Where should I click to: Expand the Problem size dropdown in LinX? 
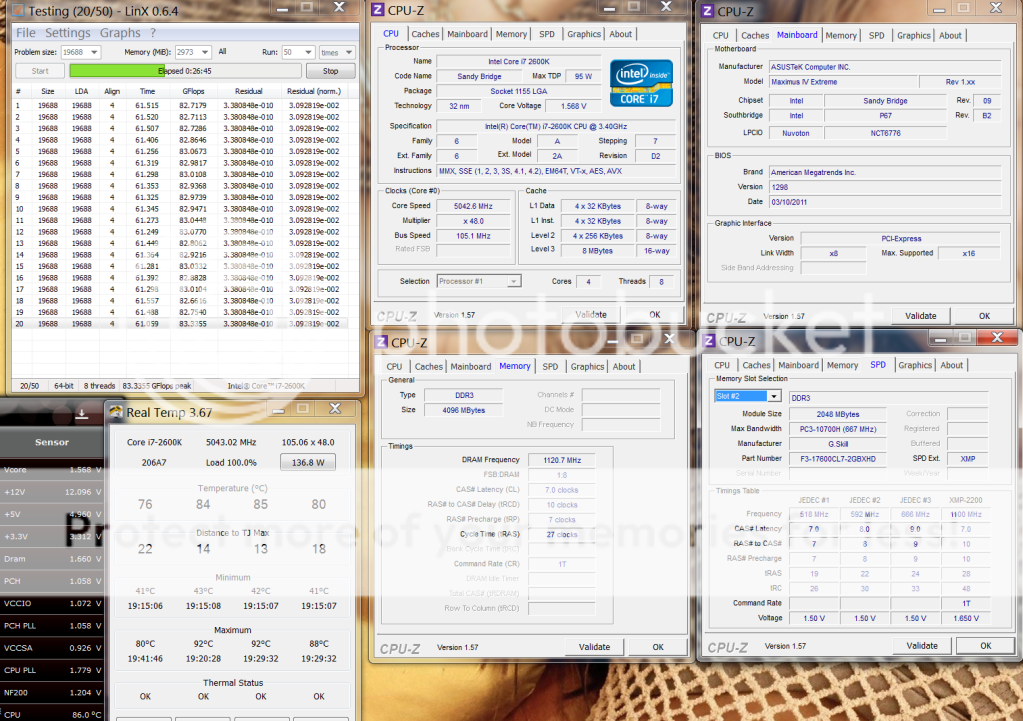point(94,52)
